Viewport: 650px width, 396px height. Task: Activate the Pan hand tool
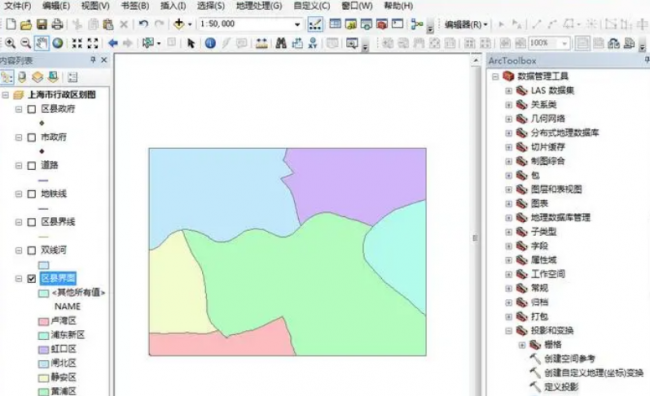coord(41,43)
